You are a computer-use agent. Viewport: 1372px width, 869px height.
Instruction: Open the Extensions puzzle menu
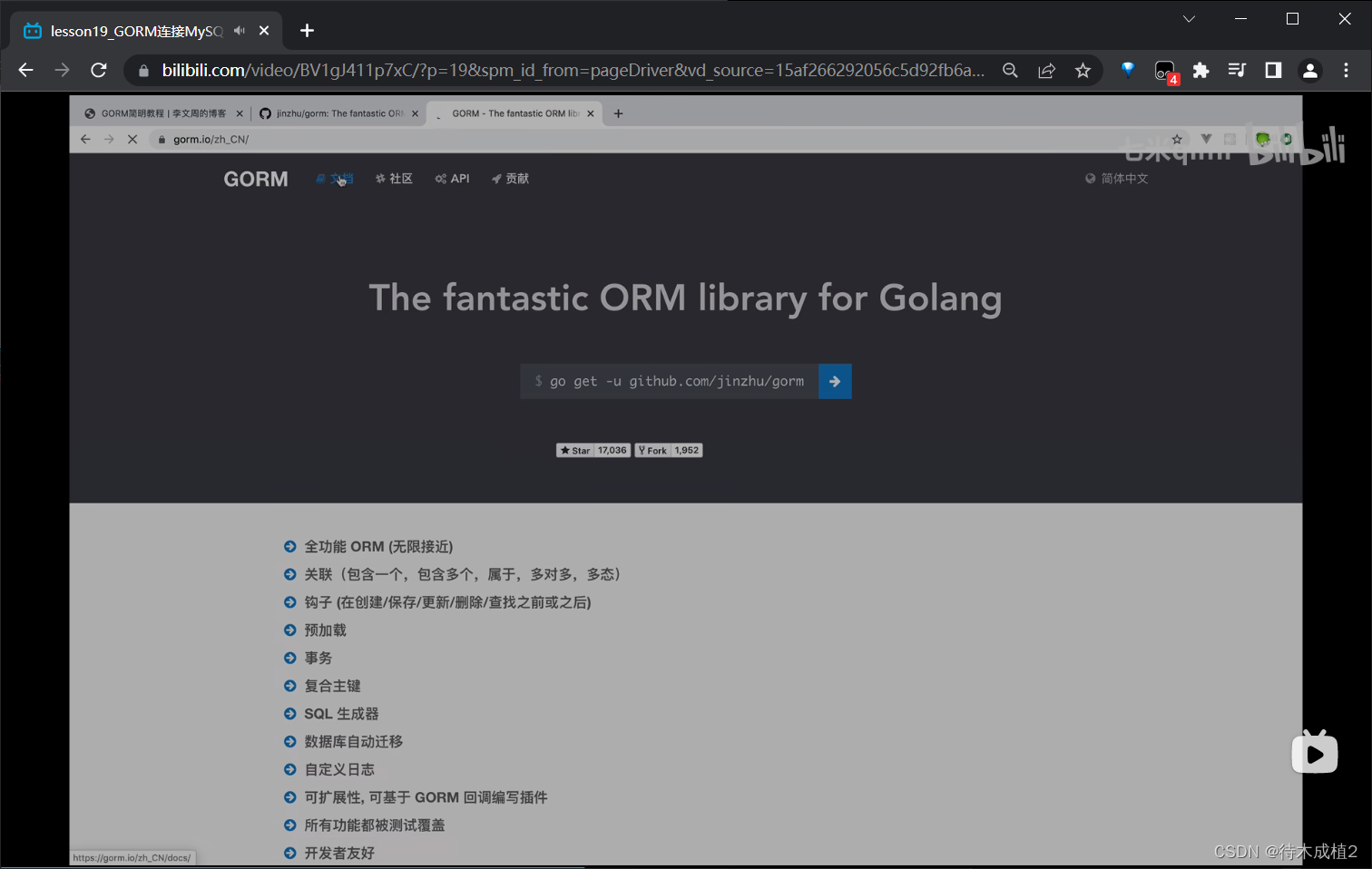[x=1200, y=70]
